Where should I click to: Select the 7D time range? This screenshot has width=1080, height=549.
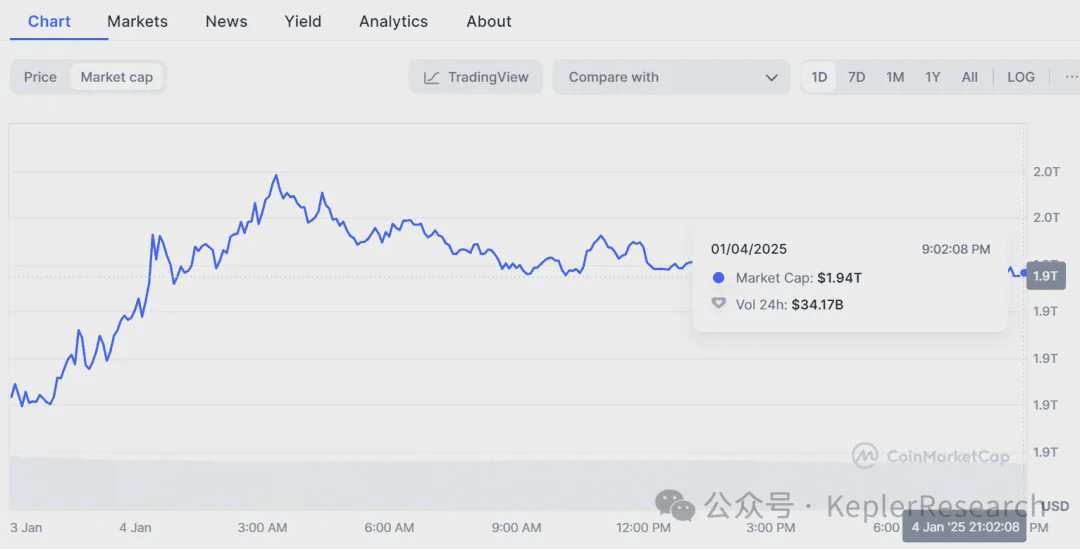pyautogui.click(x=857, y=77)
